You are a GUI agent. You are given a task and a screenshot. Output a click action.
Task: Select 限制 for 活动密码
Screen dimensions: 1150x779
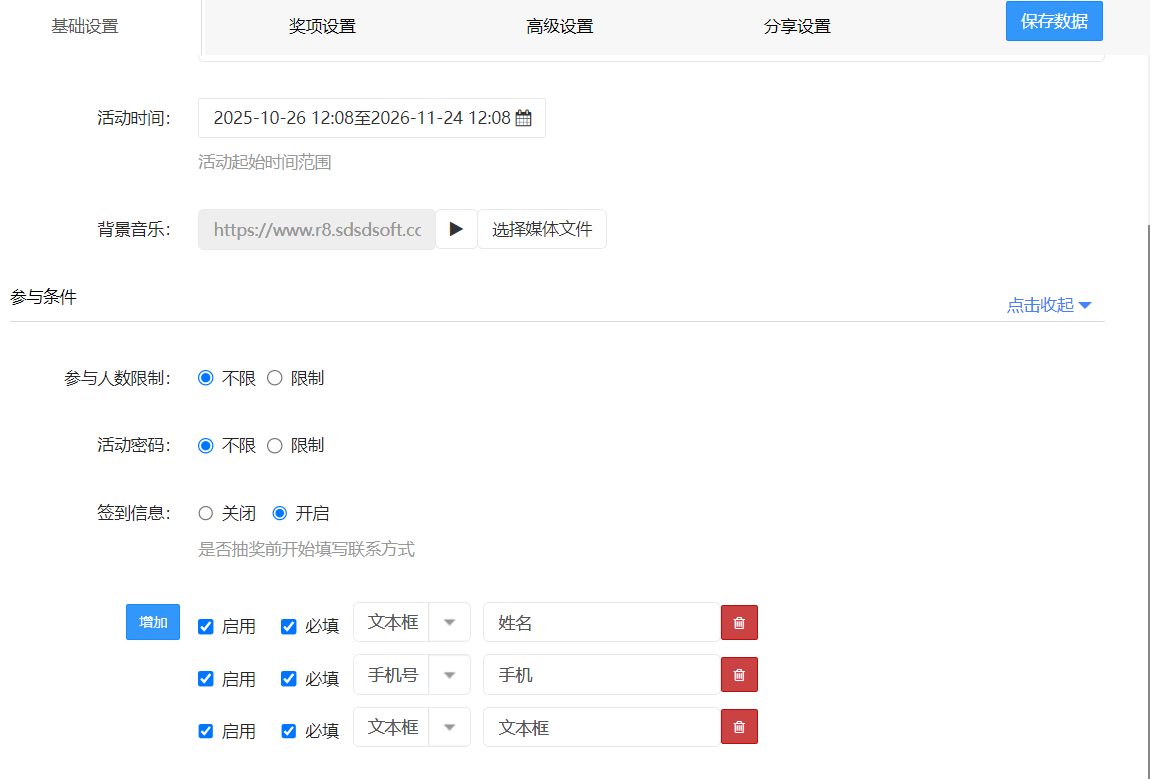click(x=274, y=446)
